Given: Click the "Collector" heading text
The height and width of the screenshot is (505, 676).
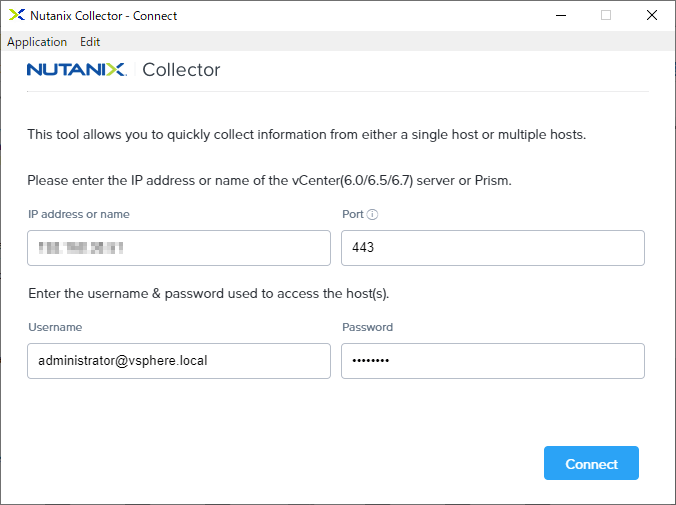Looking at the screenshot, I should tap(181, 70).
